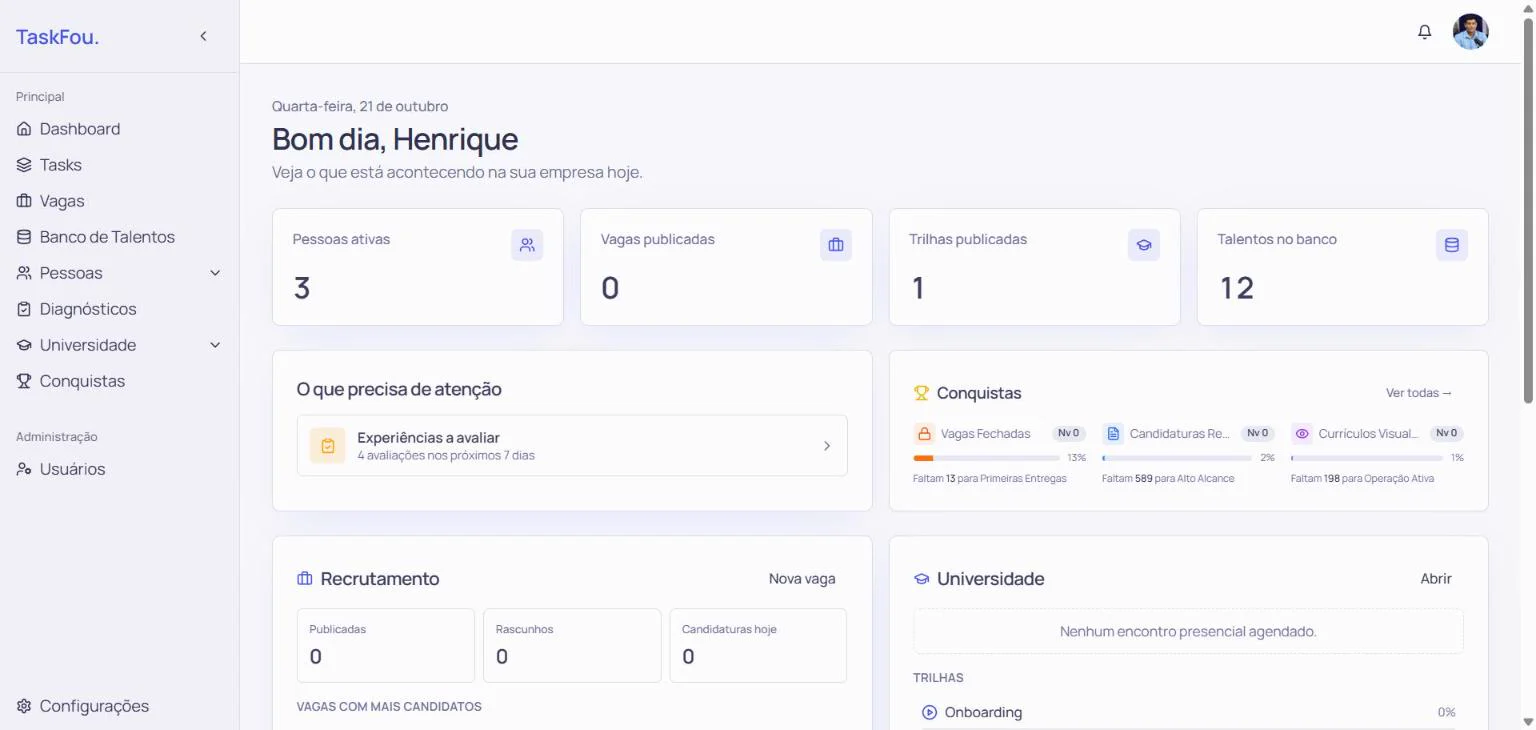
Task: Click the Nova vaga button
Action: (802, 579)
